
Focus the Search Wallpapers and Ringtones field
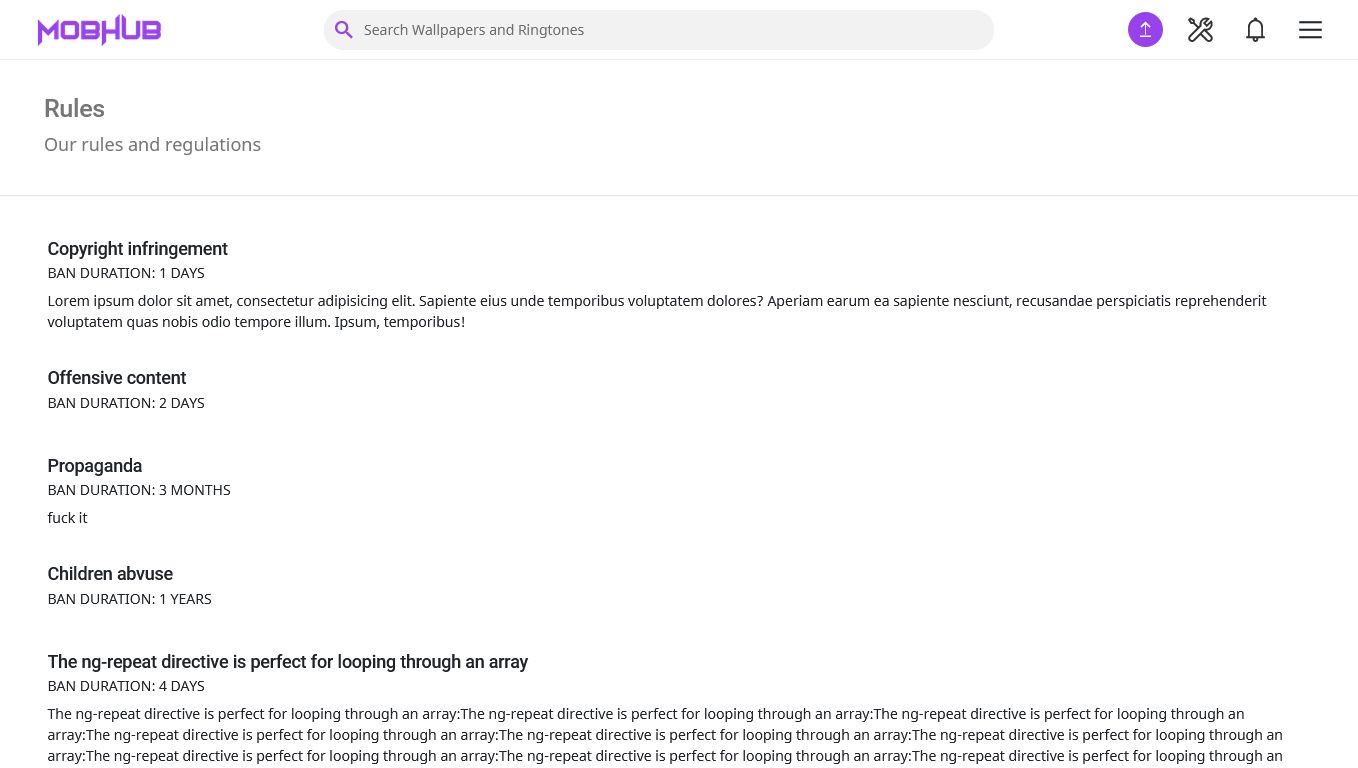click(659, 30)
